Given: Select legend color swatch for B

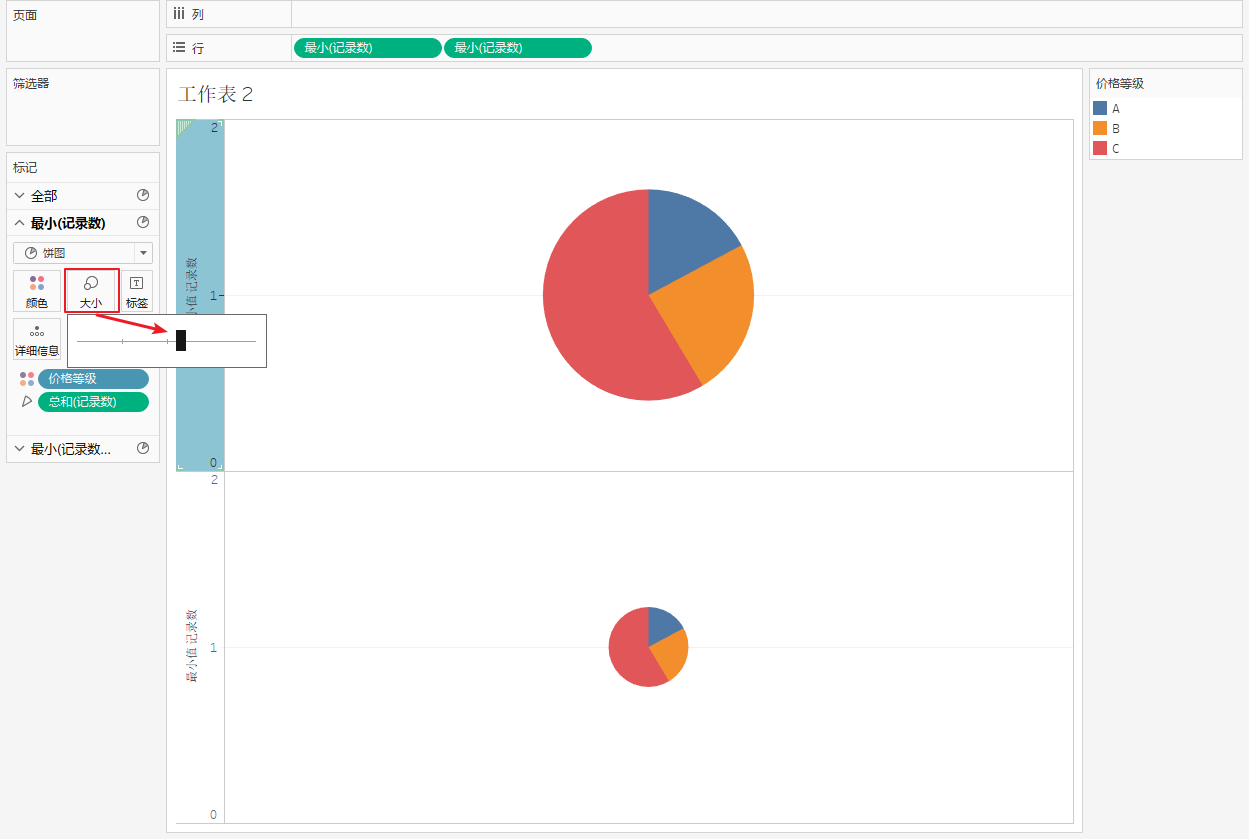Looking at the screenshot, I should click(1100, 128).
